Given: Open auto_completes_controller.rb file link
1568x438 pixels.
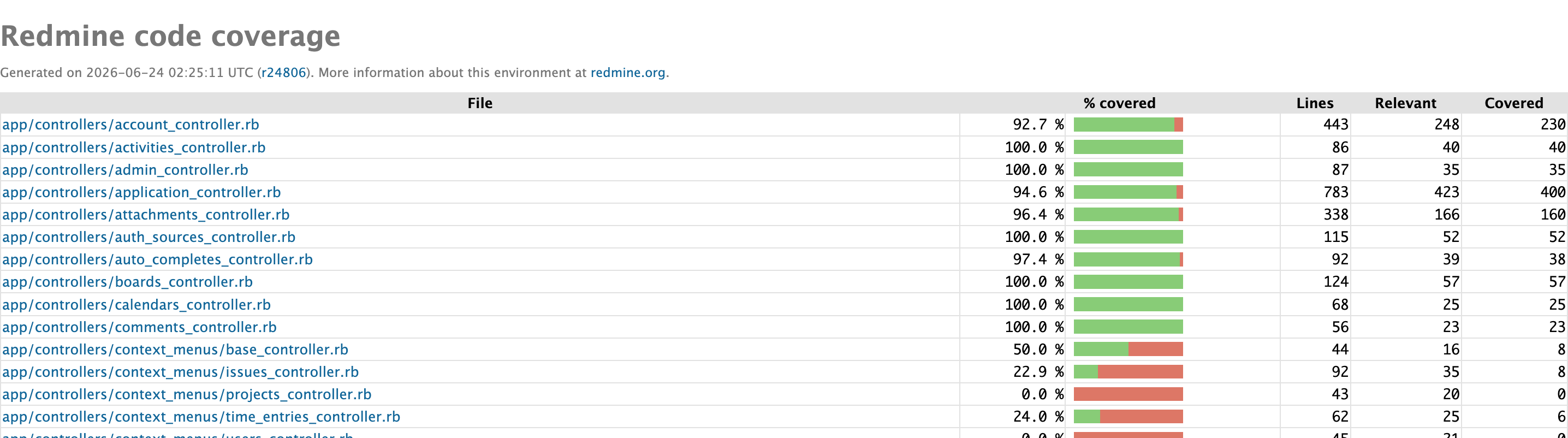Looking at the screenshot, I should 158,259.
